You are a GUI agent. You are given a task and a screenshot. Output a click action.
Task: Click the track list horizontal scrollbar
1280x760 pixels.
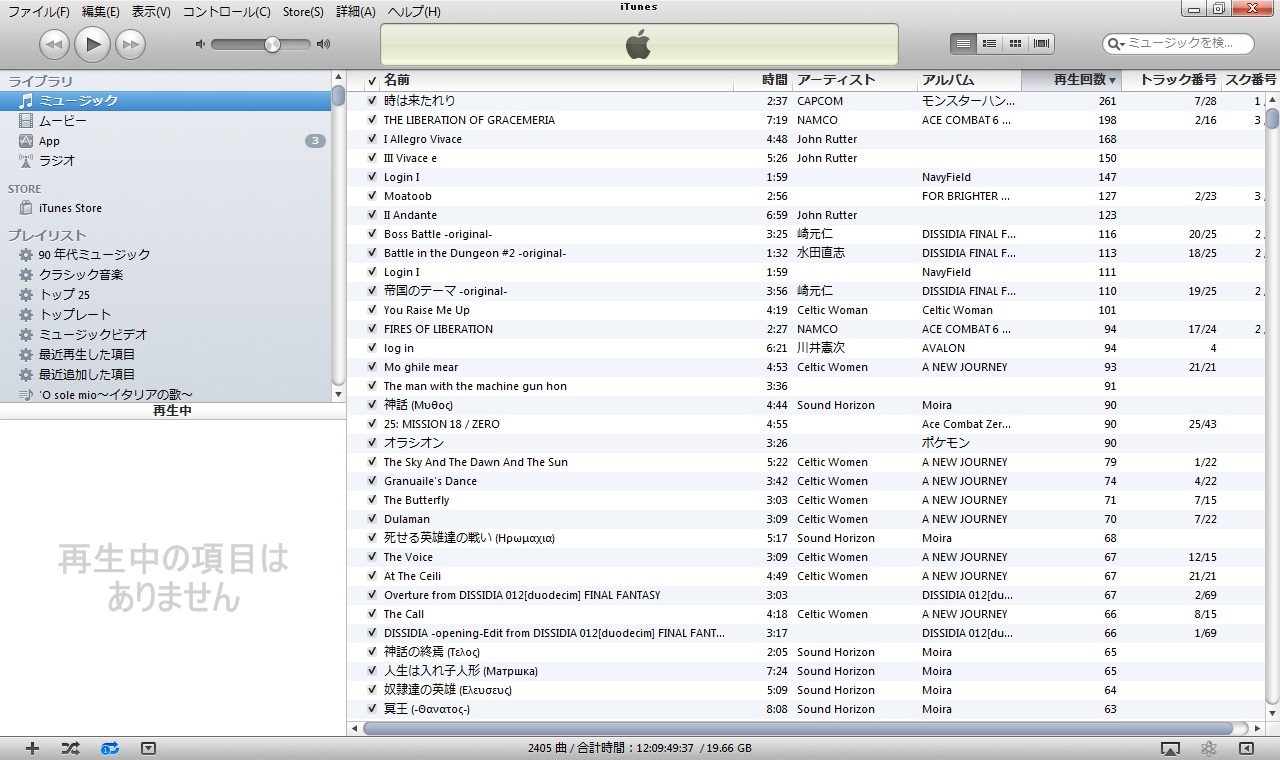click(806, 728)
